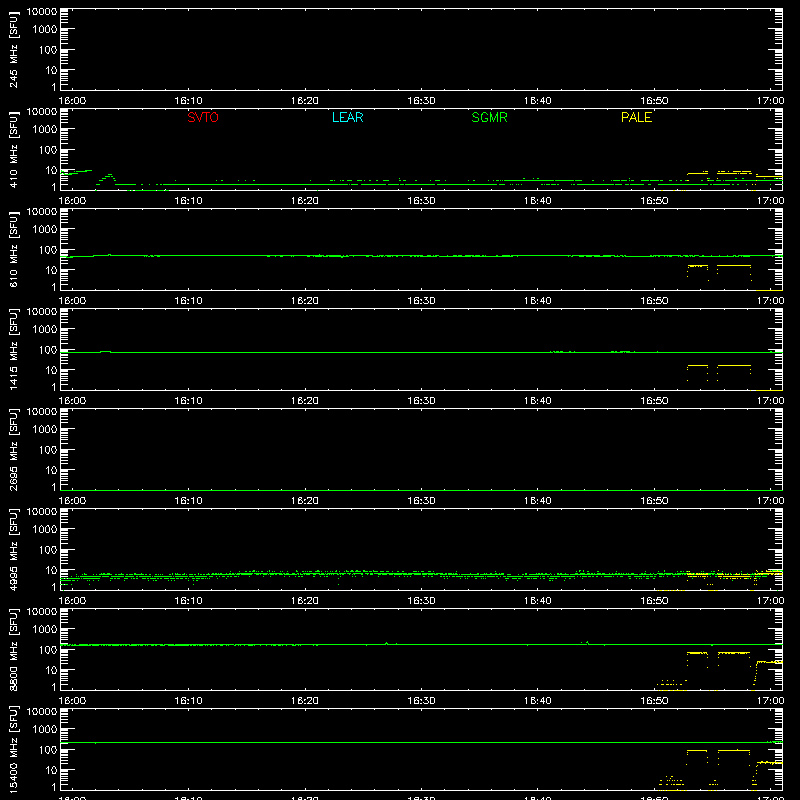Click the 1000 tick value on 410 MHz axis

click(45, 130)
